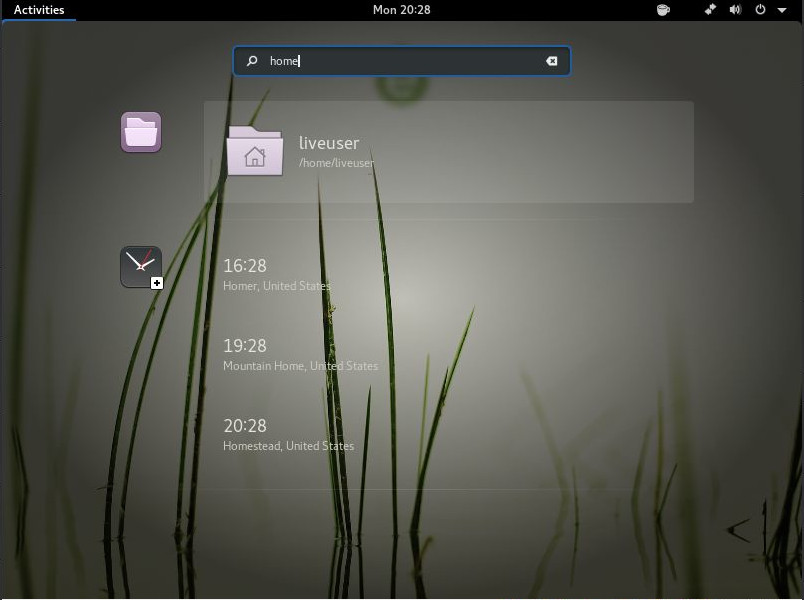The width and height of the screenshot is (804, 600).
Task: Click the power icon in top bar
Action: pos(760,10)
